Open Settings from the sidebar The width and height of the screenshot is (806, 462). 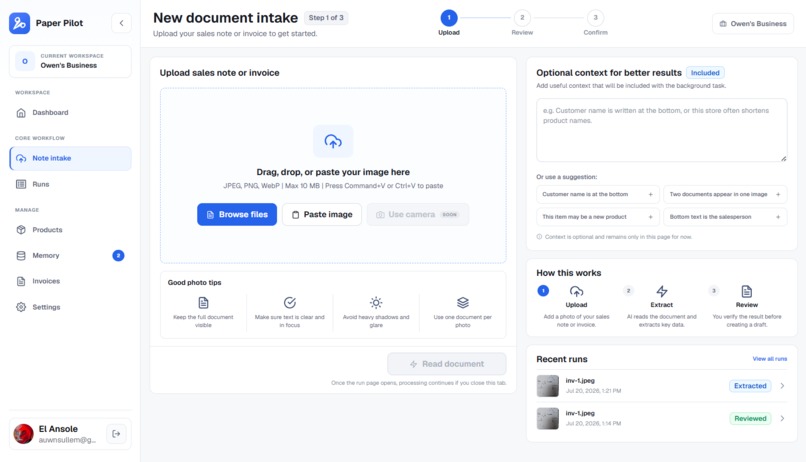pos(70,307)
